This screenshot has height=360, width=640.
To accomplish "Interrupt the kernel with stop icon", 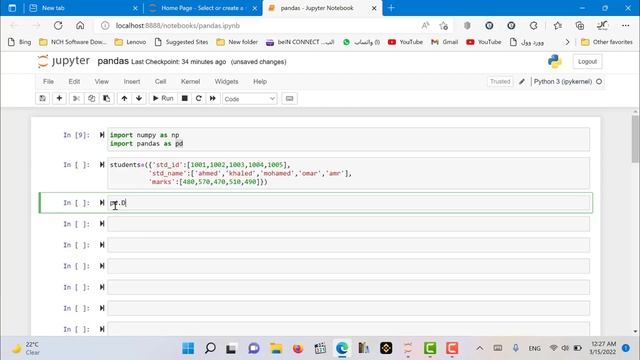I will 184,98.
